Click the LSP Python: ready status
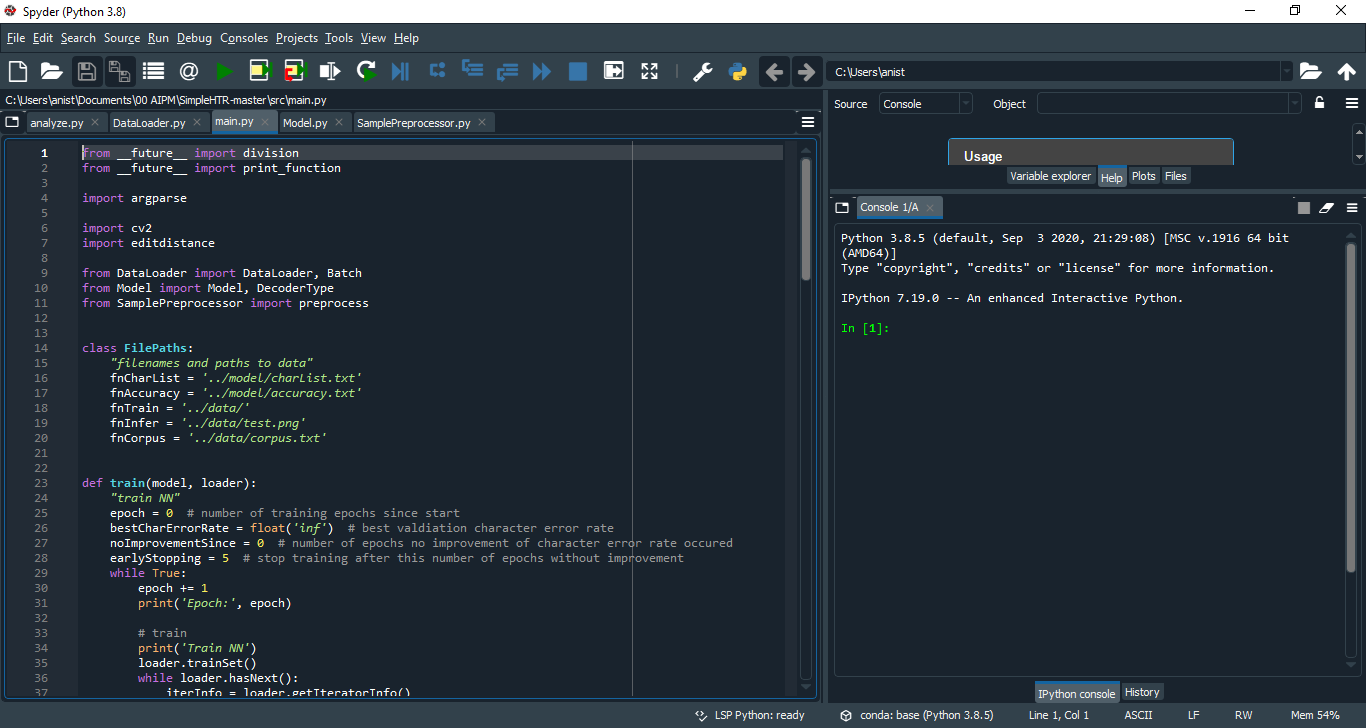The width and height of the screenshot is (1366, 728). pyautogui.click(x=750, y=715)
